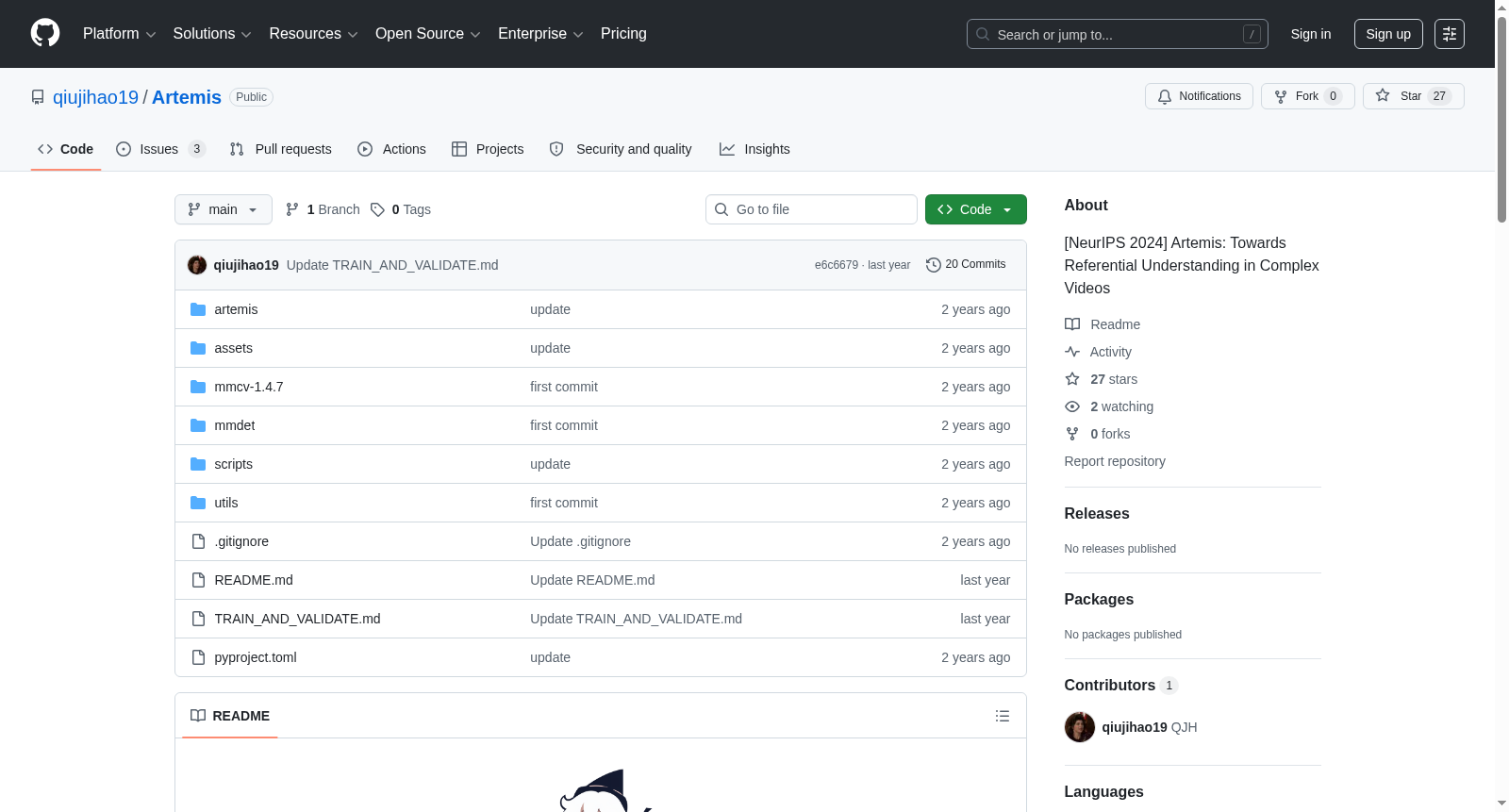Open the global navigation menu icon button

[1450, 34]
